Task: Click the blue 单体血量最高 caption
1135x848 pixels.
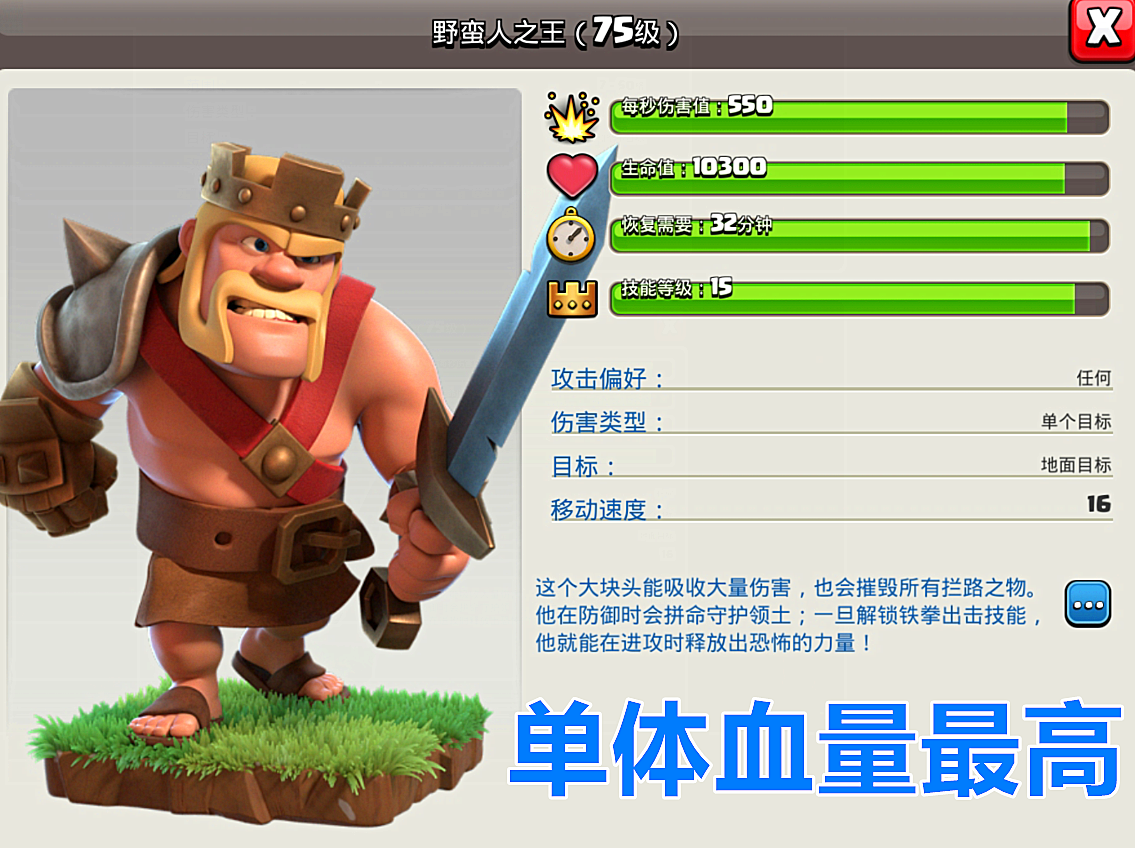Action: tap(817, 748)
